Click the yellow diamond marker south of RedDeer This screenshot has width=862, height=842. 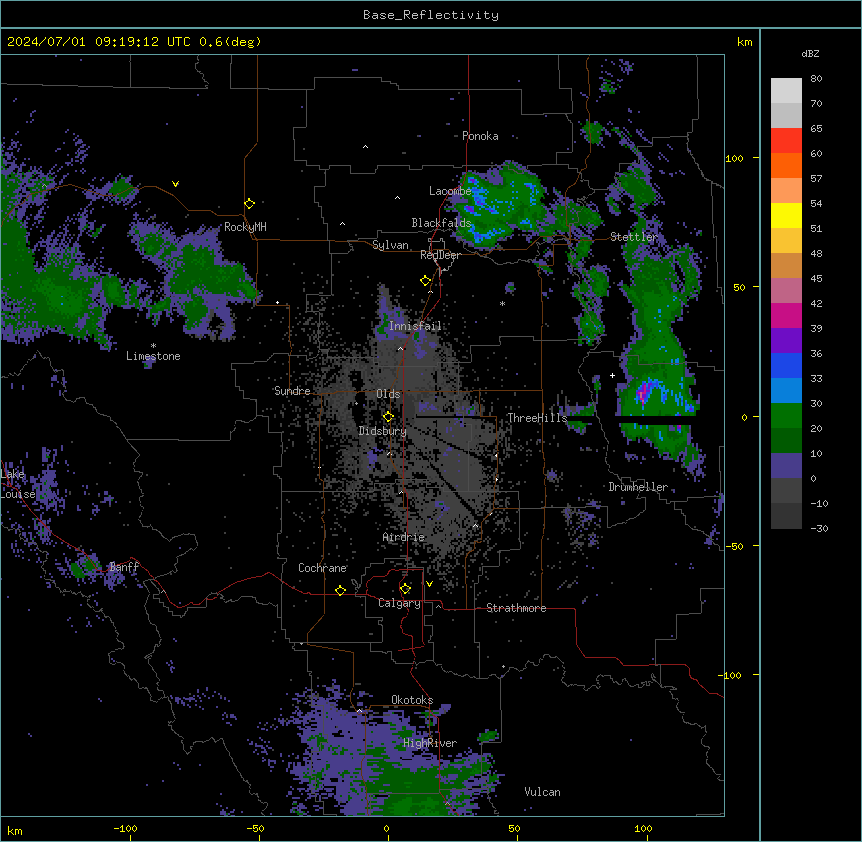pyautogui.click(x=426, y=281)
